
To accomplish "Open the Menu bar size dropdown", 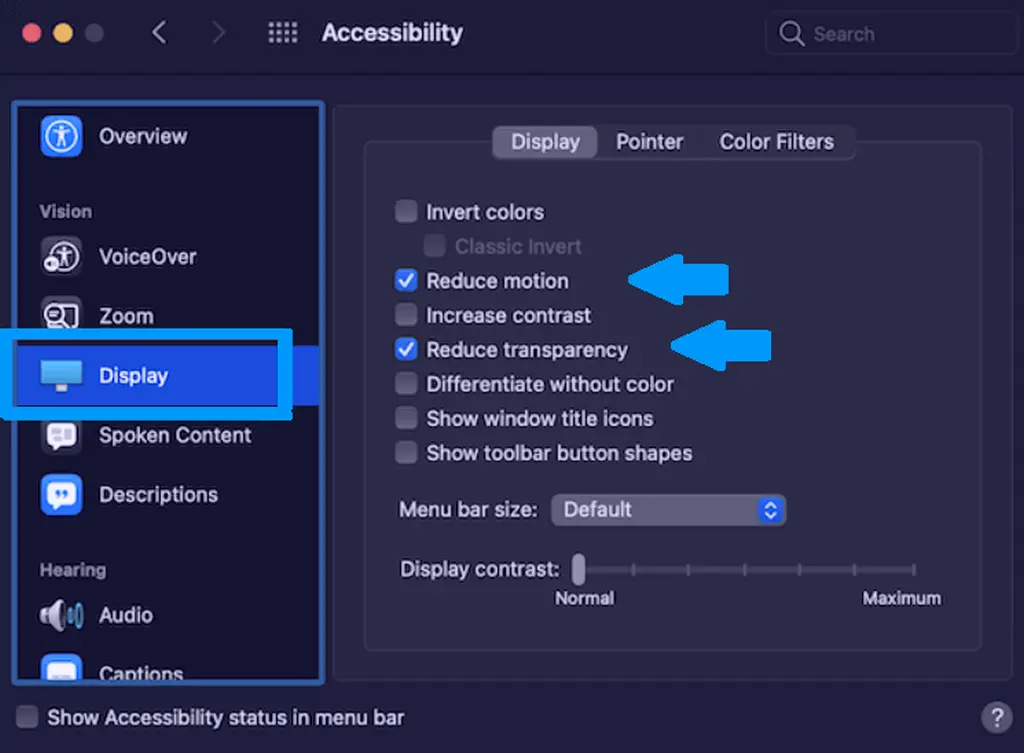I will click(668, 509).
